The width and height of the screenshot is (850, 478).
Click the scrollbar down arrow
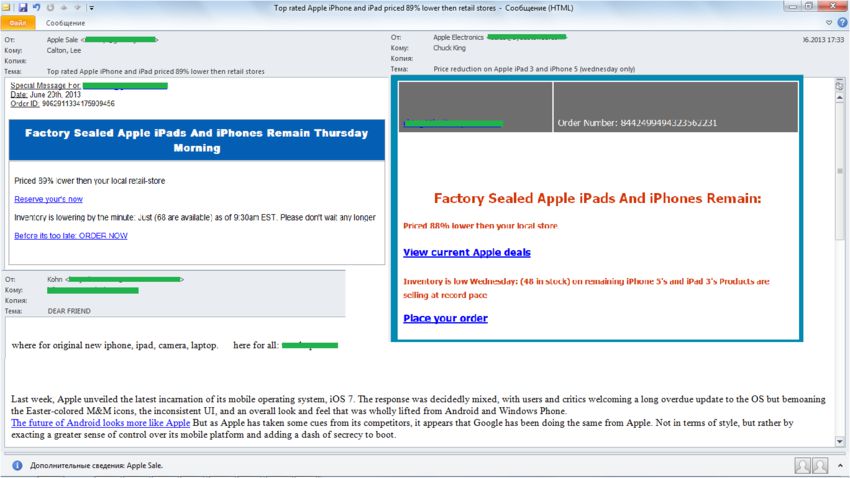click(x=840, y=442)
